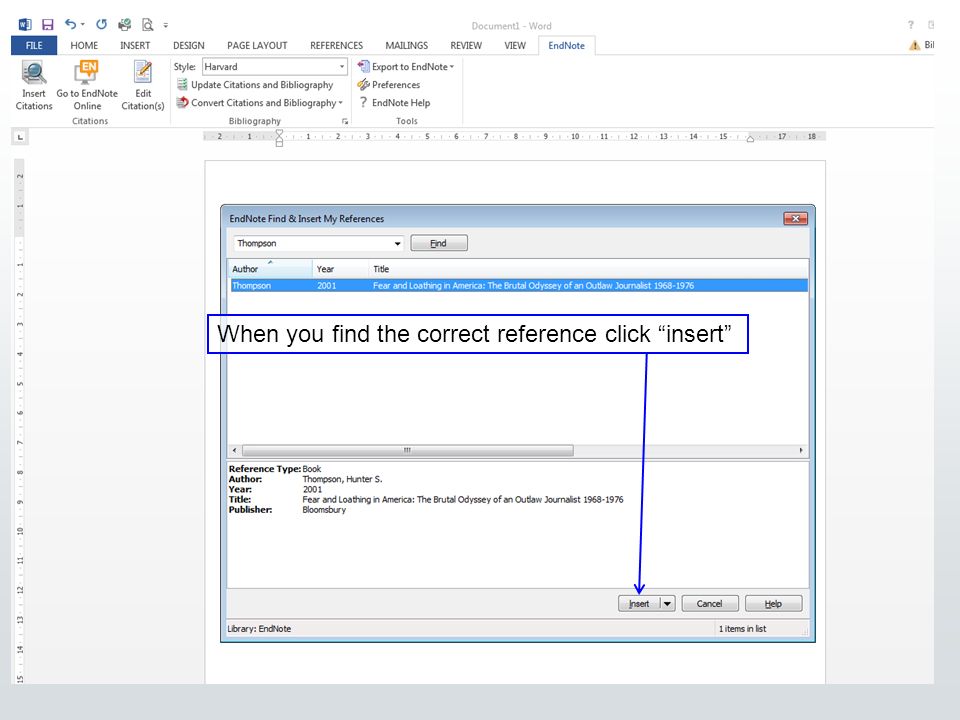This screenshot has width=960, height=720.
Task: Click the right scroll arrow in results list
Action: click(x=801, y=450)
